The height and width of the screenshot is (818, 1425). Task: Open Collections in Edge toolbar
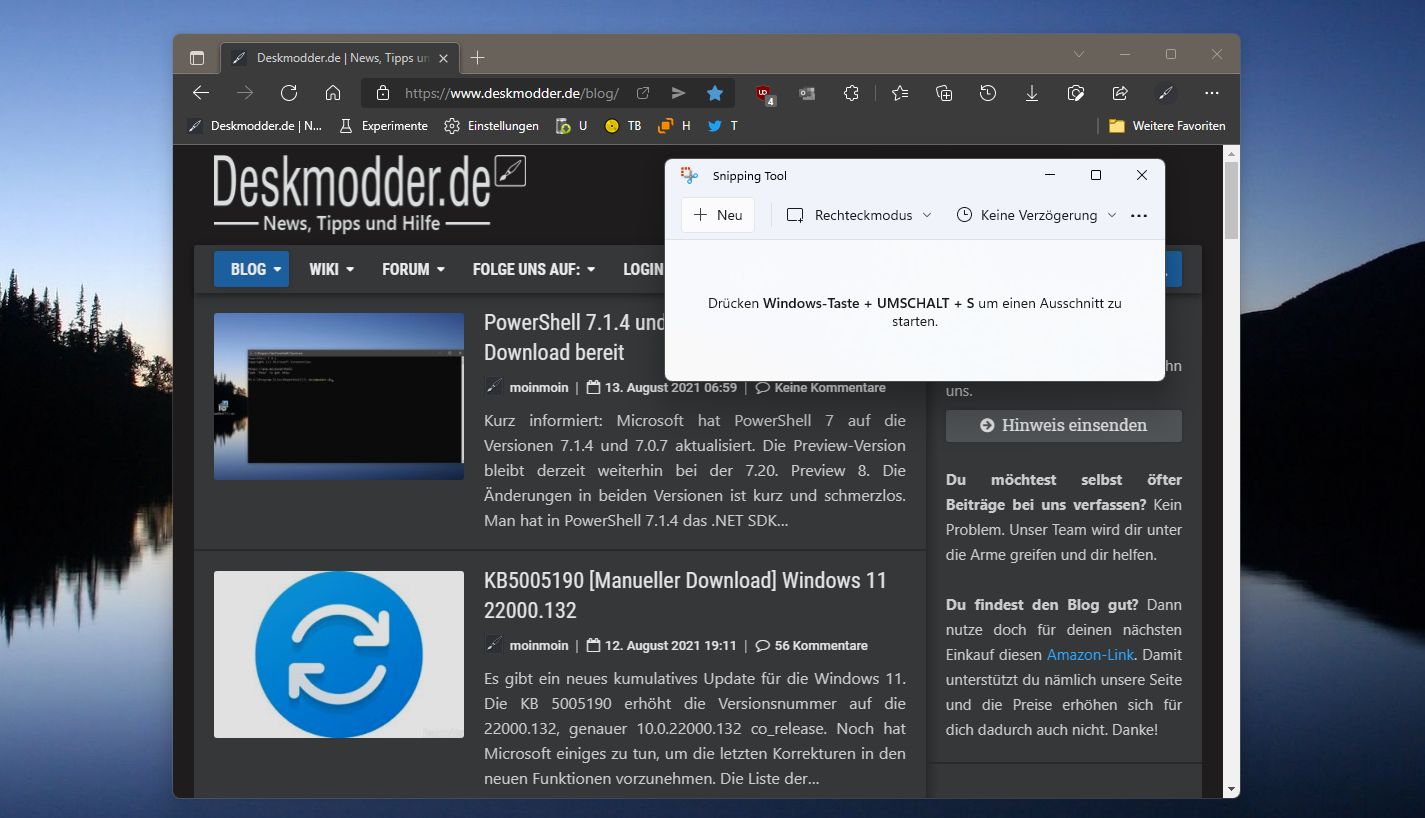coord(944,93)
